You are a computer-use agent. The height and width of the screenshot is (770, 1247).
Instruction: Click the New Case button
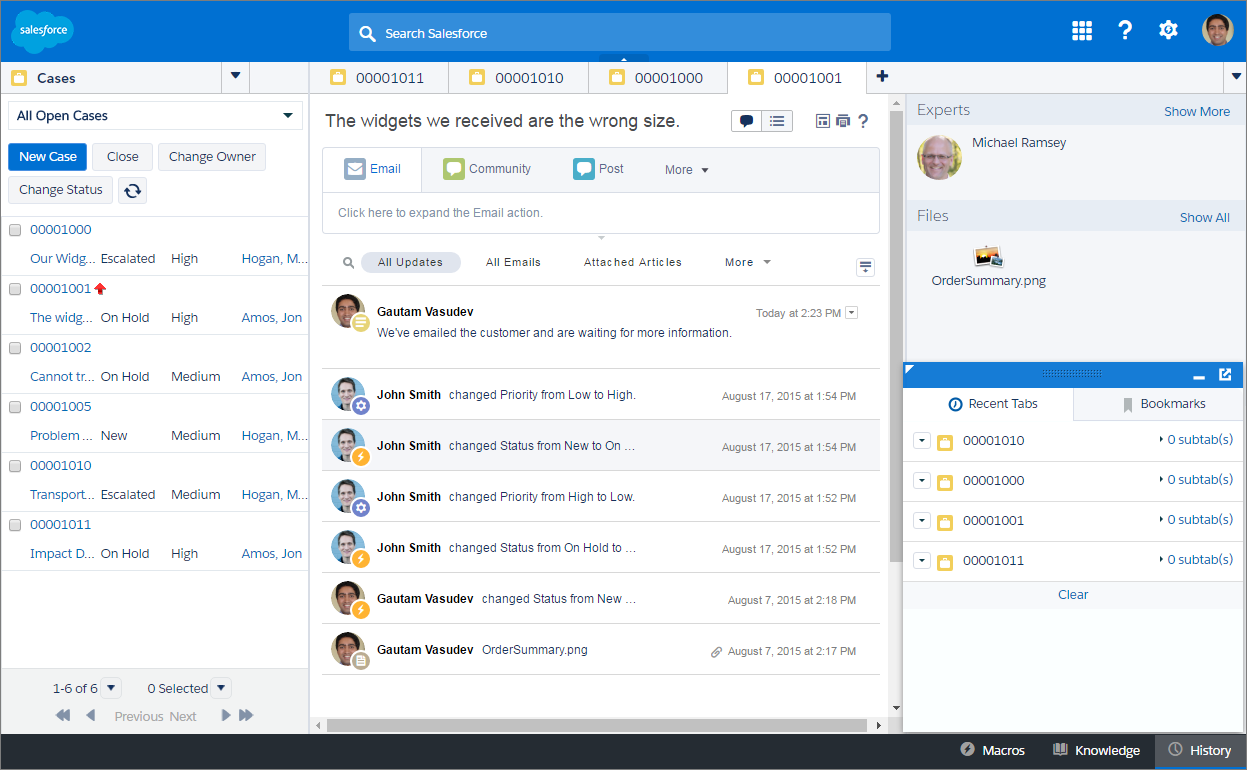coord(47,156)
